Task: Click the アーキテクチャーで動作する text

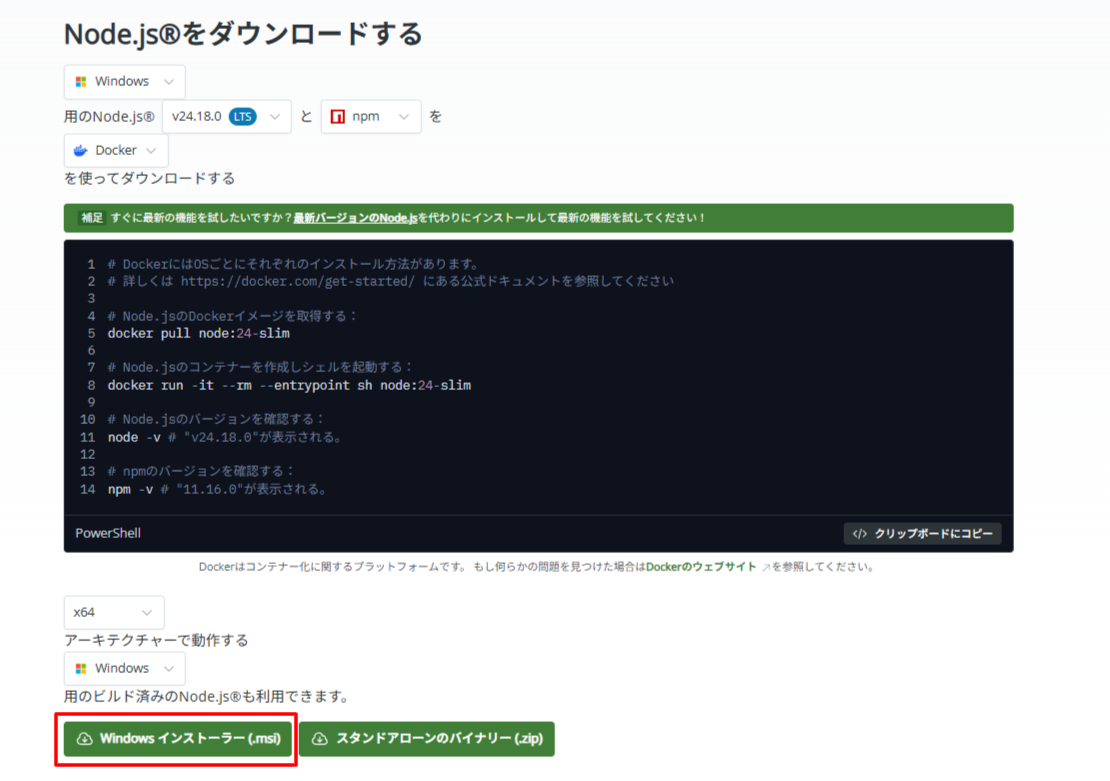Action: point(156,640)
